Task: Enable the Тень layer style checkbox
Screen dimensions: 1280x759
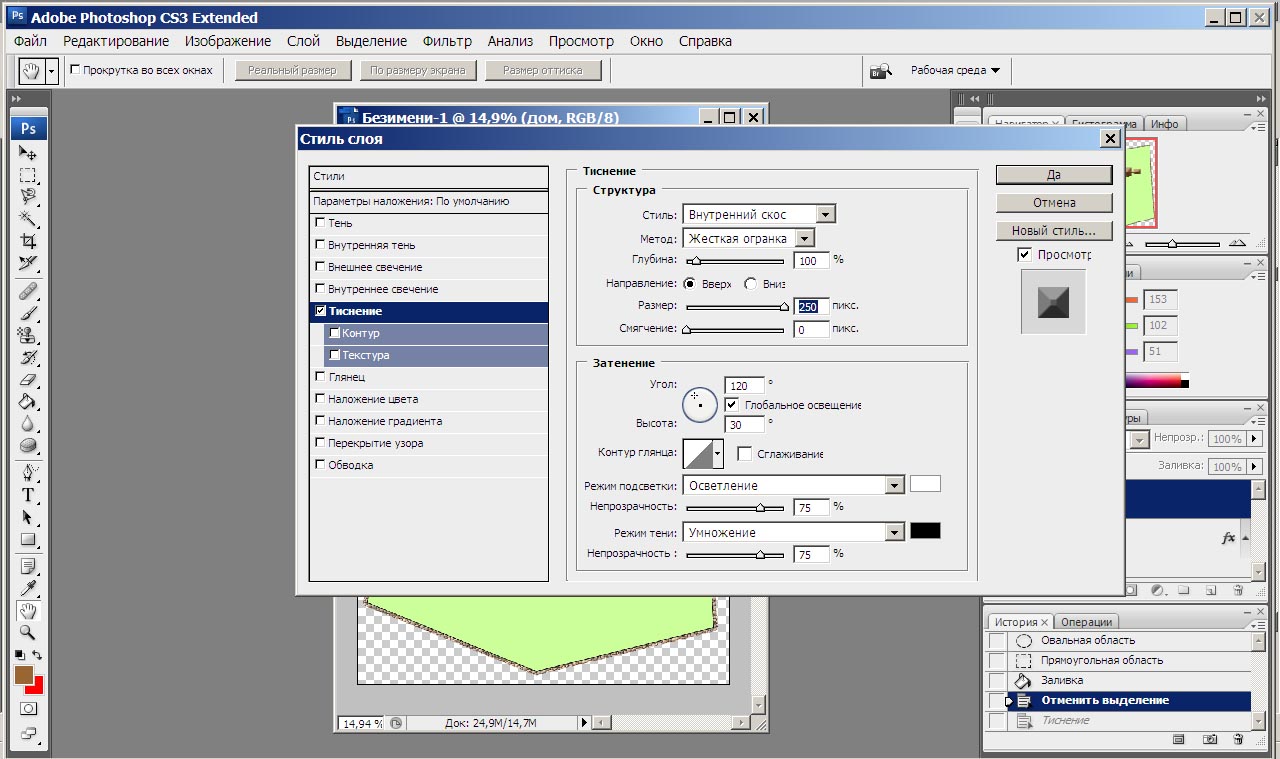Action: (320, 223)
